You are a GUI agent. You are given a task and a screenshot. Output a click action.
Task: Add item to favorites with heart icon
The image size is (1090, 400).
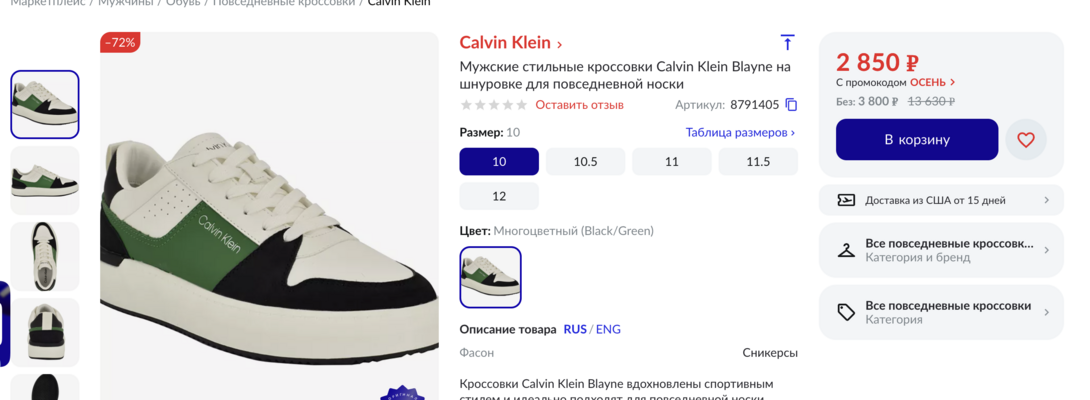[x=1025, y=140]
